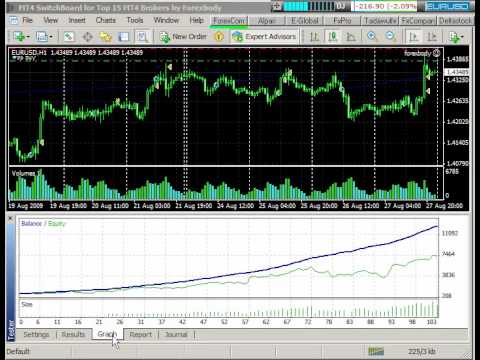Switch chart to Bar Chart mode

point(314,37)
